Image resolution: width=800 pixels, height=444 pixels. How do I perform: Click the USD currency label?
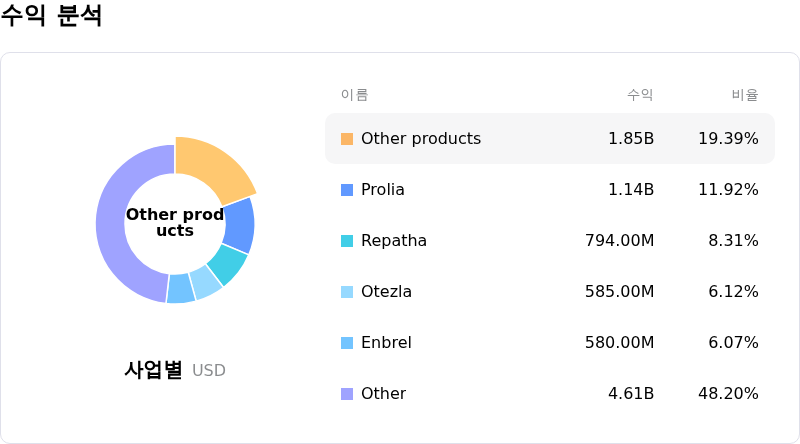tap(209, 371)
